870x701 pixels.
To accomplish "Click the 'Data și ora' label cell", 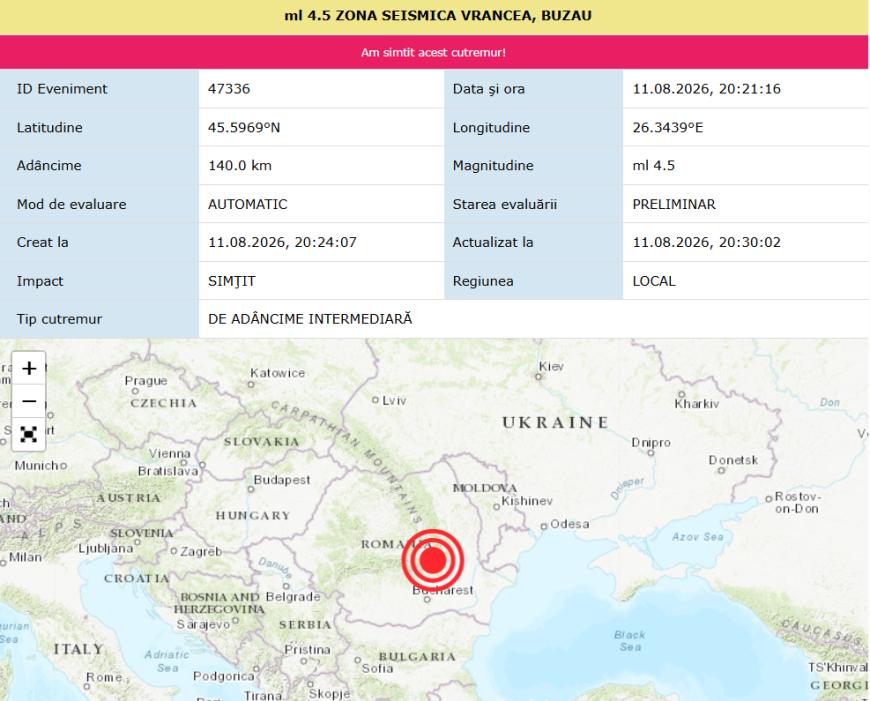I will click(x=533, y=89).
